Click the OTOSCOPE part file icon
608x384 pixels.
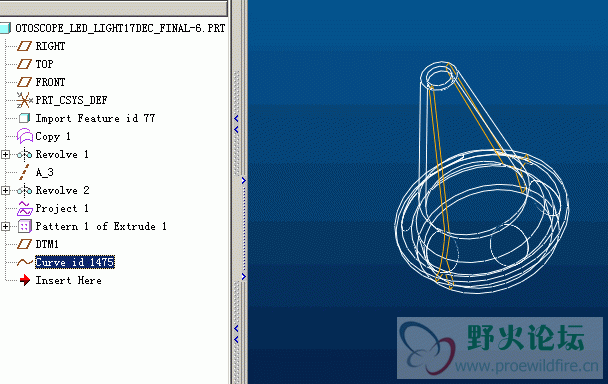coord(5,28)
